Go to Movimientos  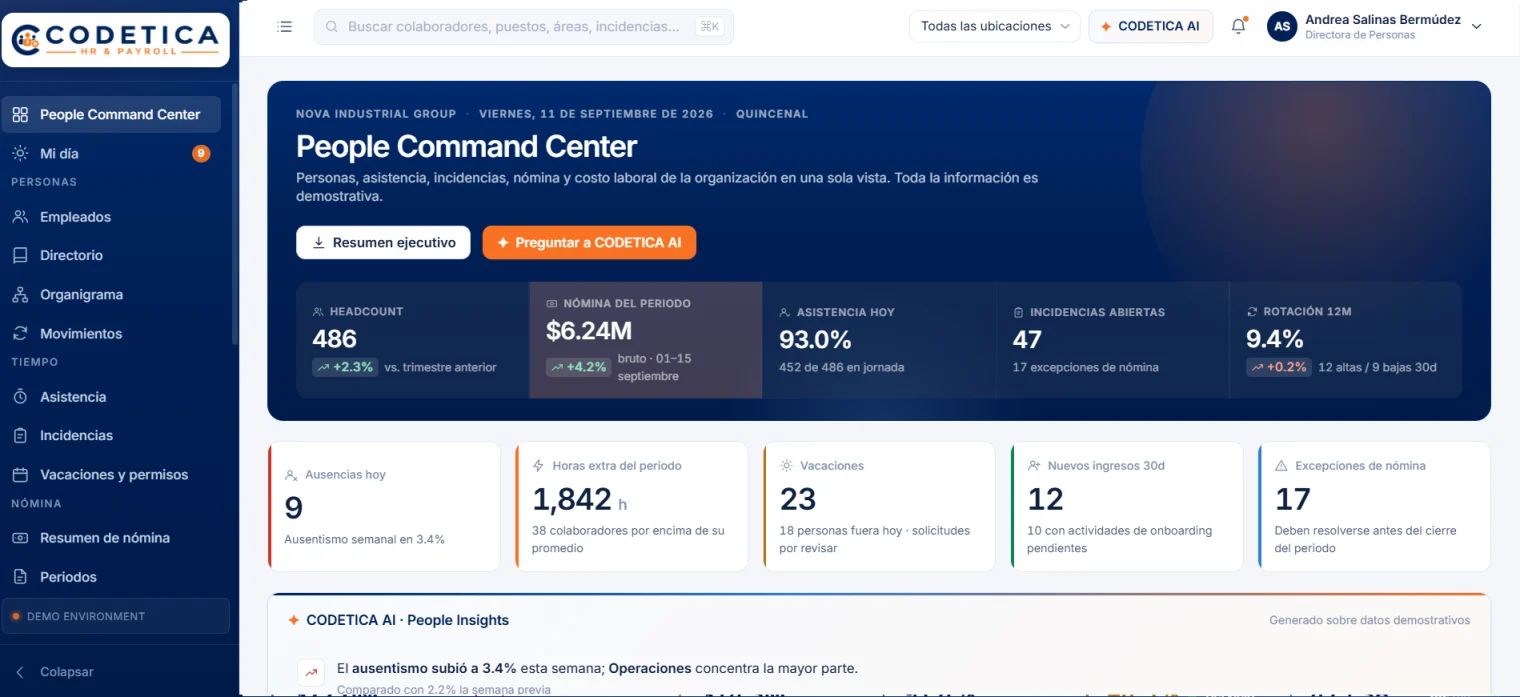(x=111, y=334)
